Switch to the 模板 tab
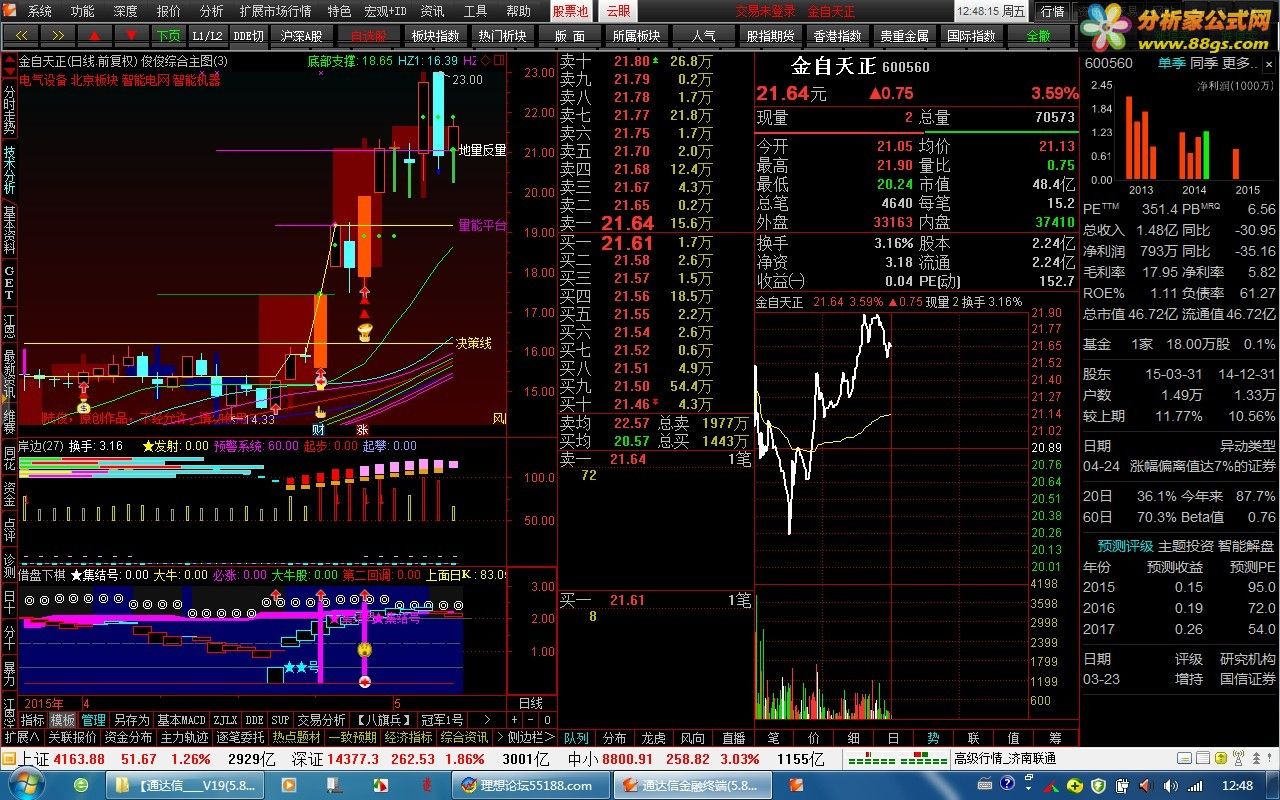 click(62, 720)
